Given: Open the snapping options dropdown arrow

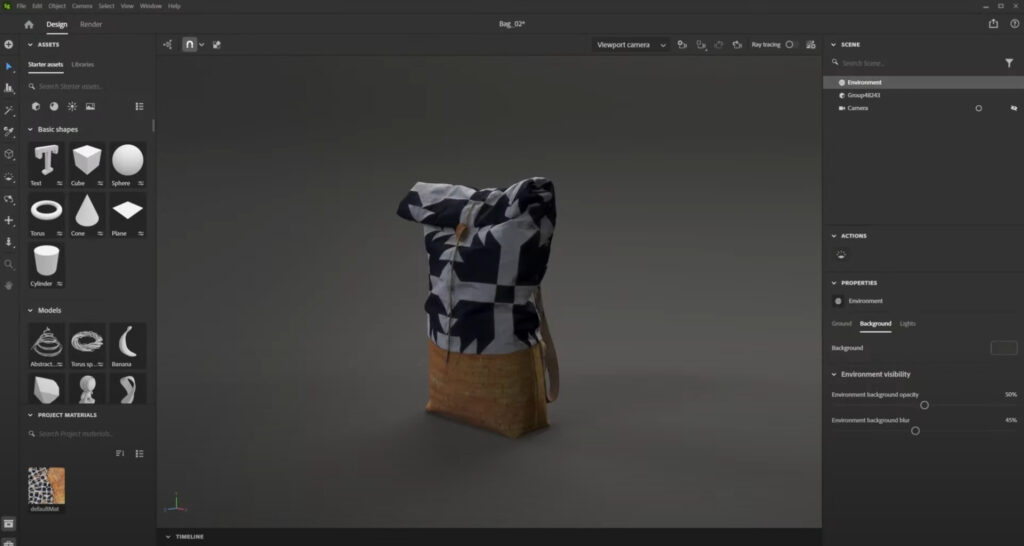Looking at the screenshot, I should 202,44.
